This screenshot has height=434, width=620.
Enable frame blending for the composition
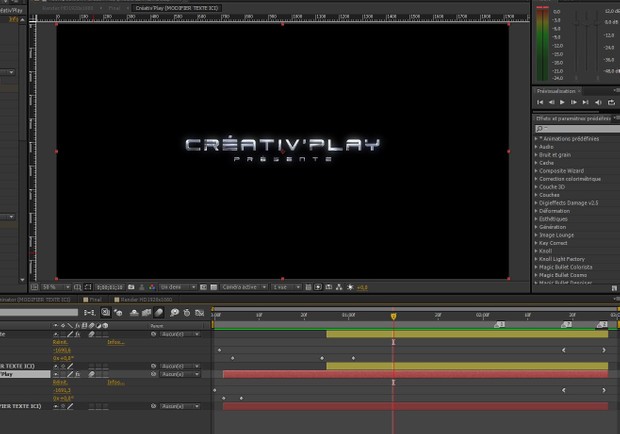pyautogui.click(x=146, y=313)
